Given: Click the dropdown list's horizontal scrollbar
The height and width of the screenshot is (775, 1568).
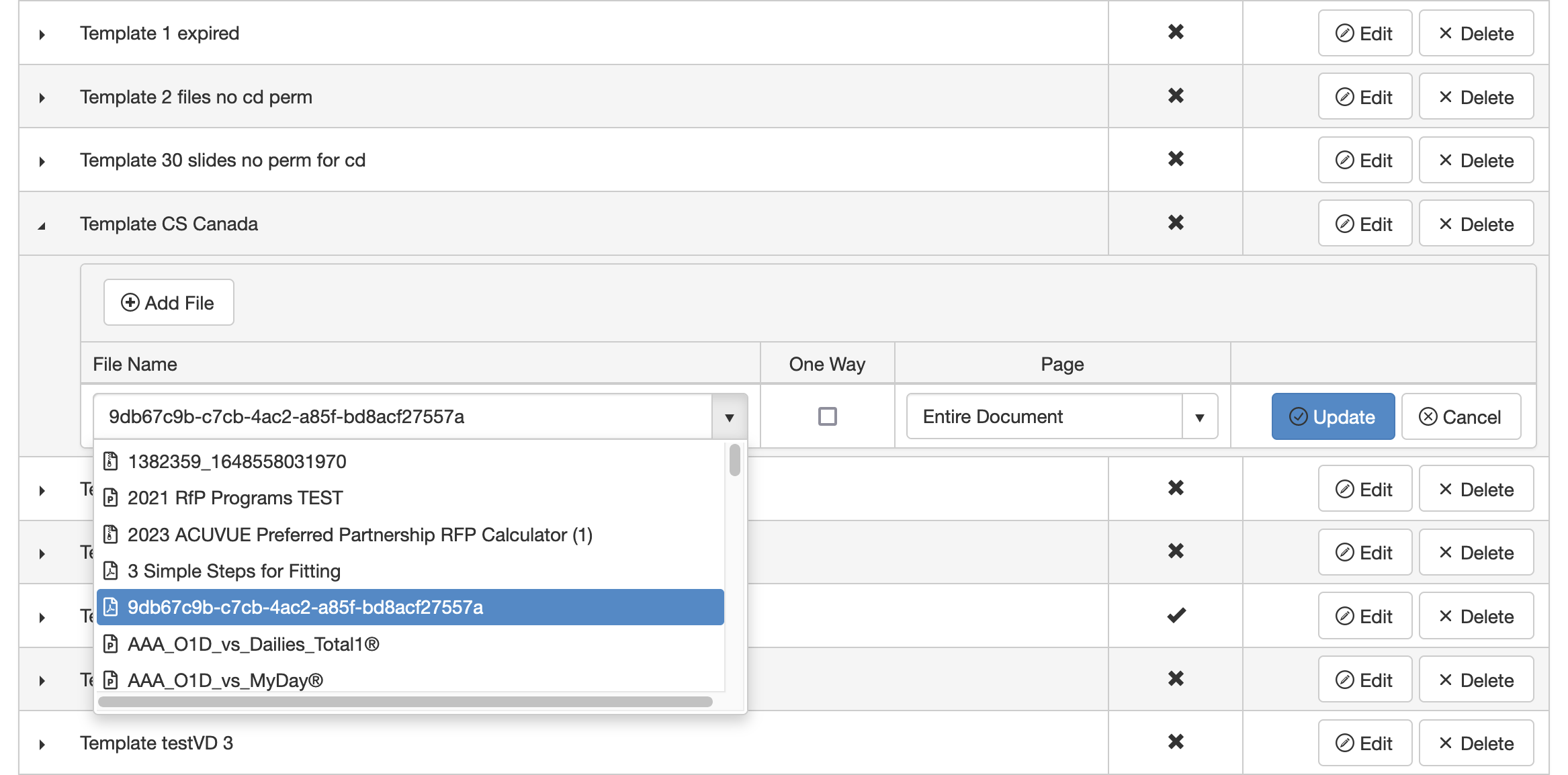Looking at the screenshot, I should pyautogui.click(x=405, y=702).
